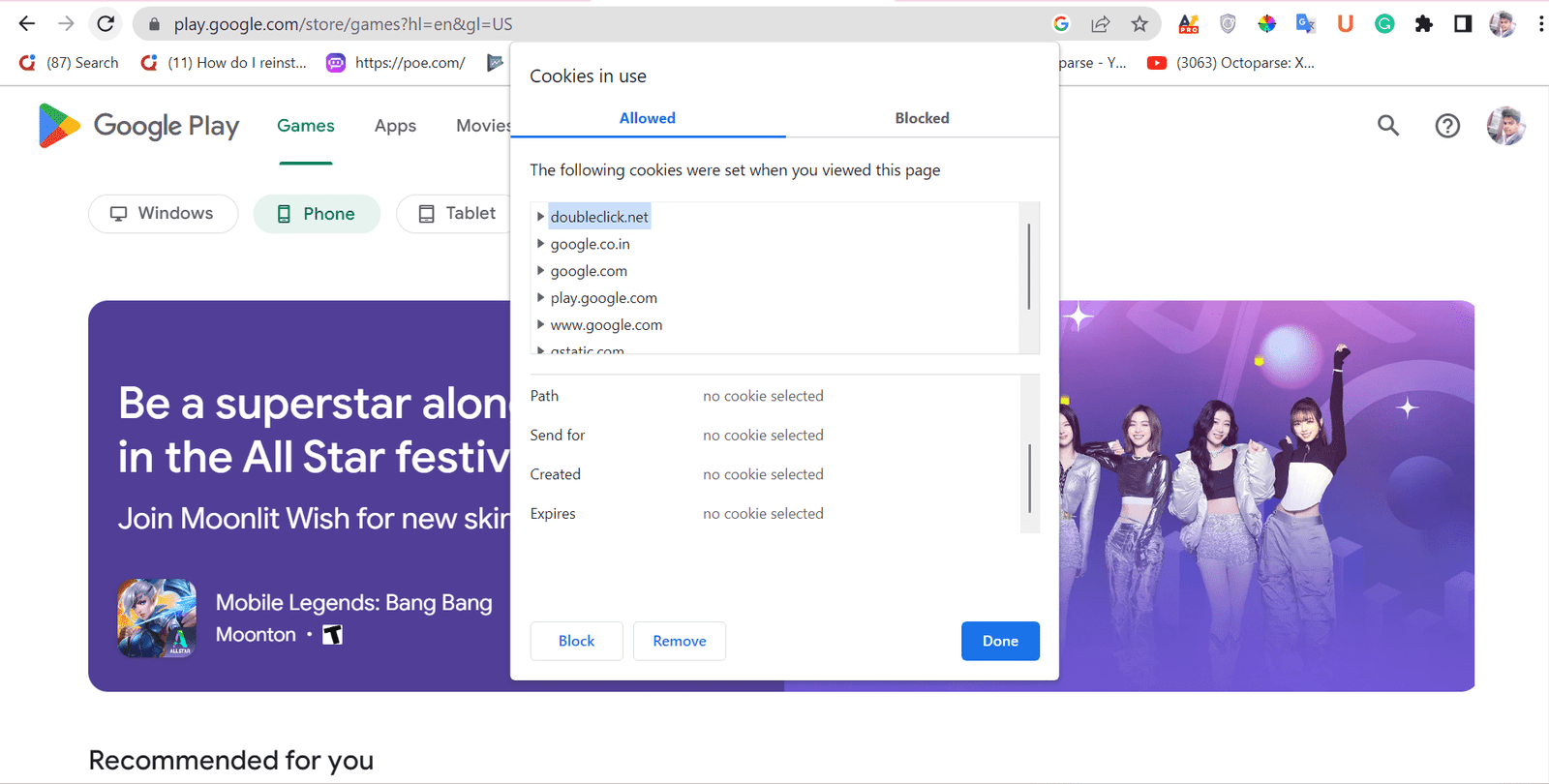The image size is (1549, 784).
Task: Open the shield extension icon
Action: [x=1228, y=24]
